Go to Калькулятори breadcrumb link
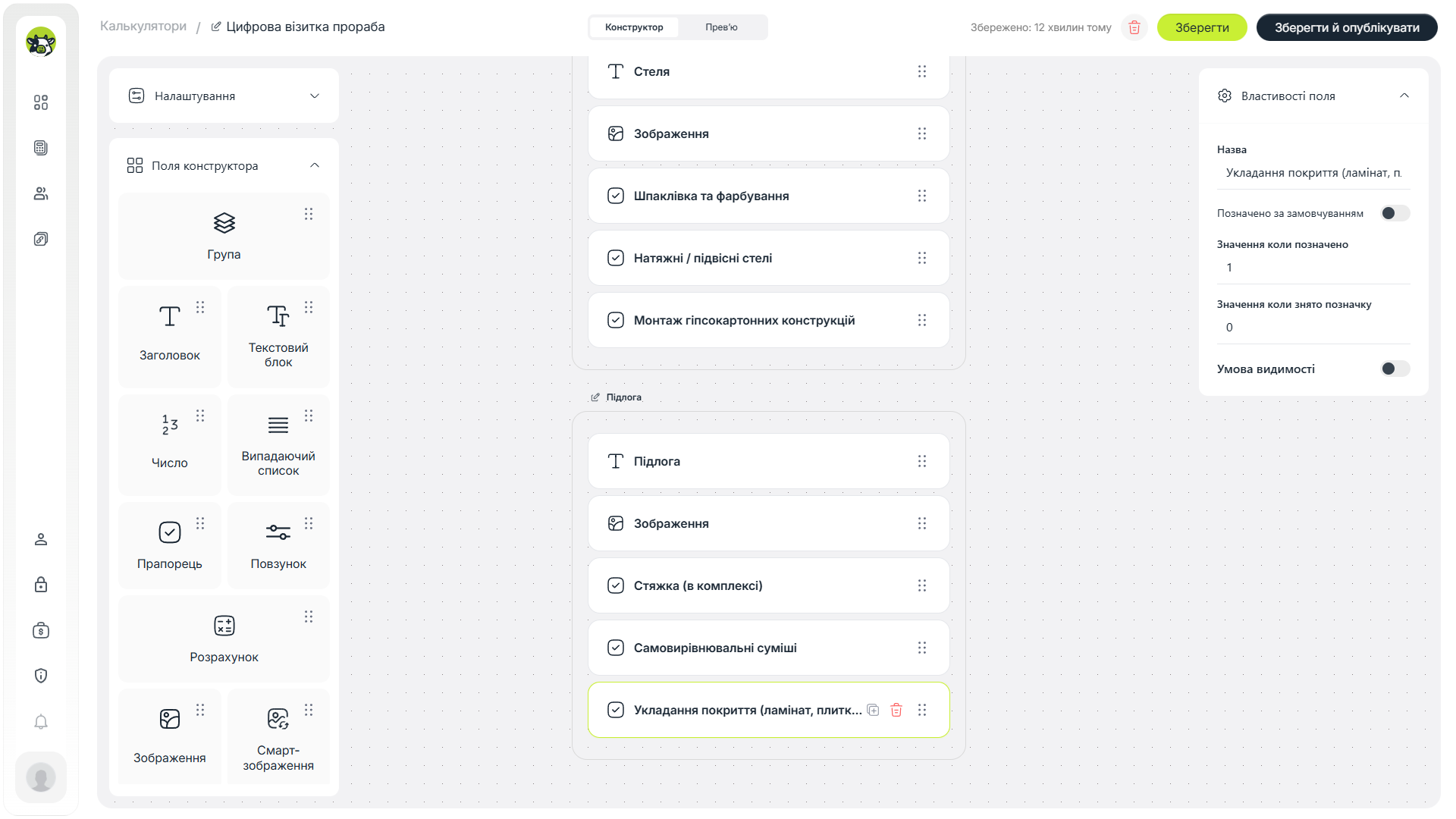 pyautogui.click(x=143, y=27)
